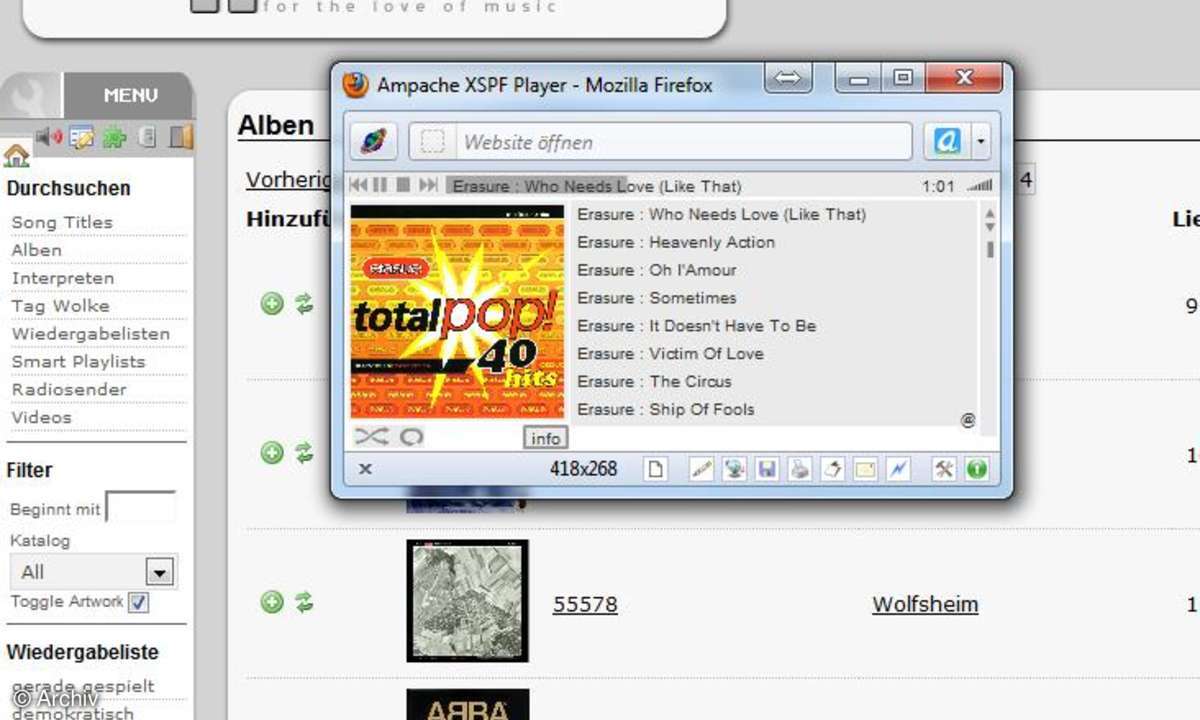Image resolution: width=1200 pixels, height=720 pixels.
Task: Add first album row with green plus
Action: (x=272, y=304)
